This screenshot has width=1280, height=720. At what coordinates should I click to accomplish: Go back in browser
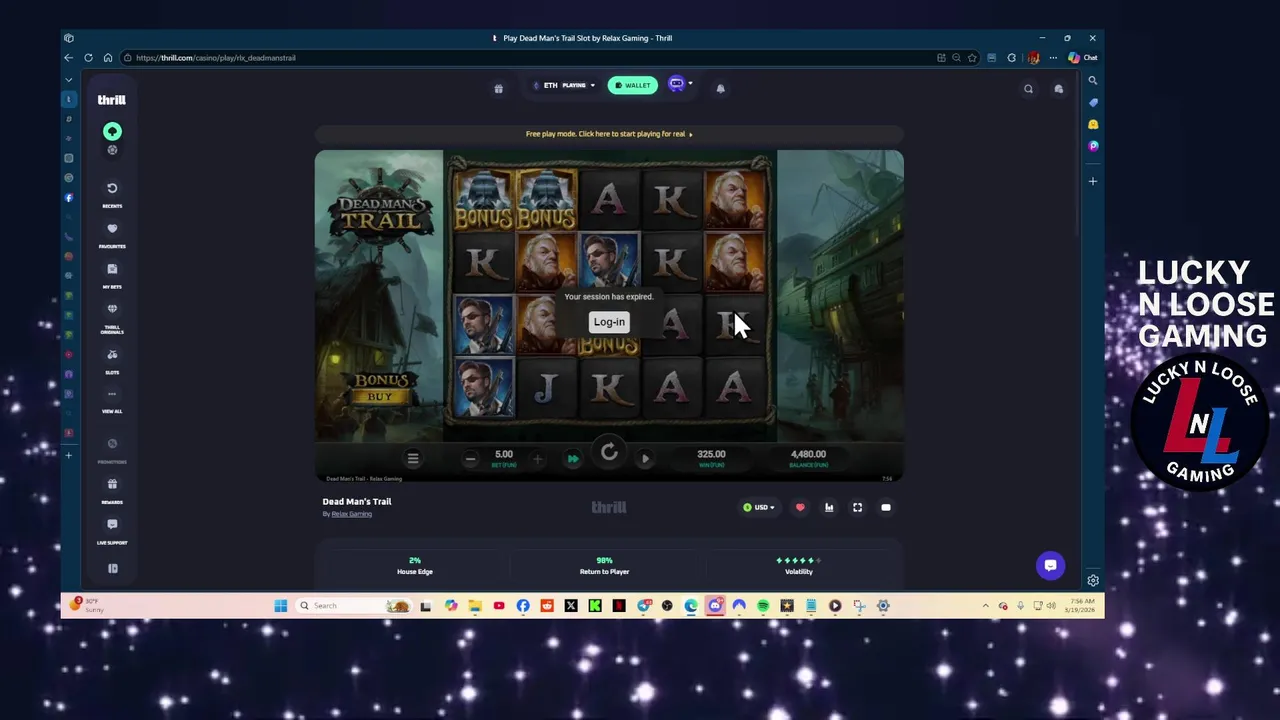pos(69,58)
